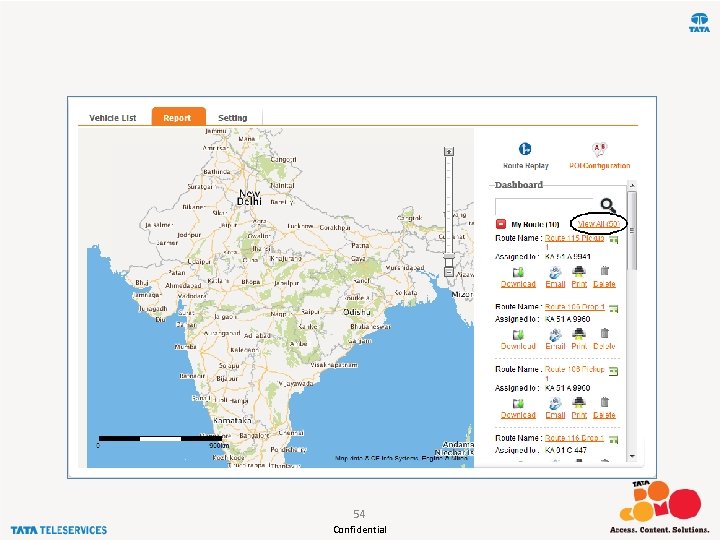Image resolution: width=720 pixels, height=540 pixels.
Task: Click printer icon for Route 108 Pickup 1
Action: (x=579, y=403)
